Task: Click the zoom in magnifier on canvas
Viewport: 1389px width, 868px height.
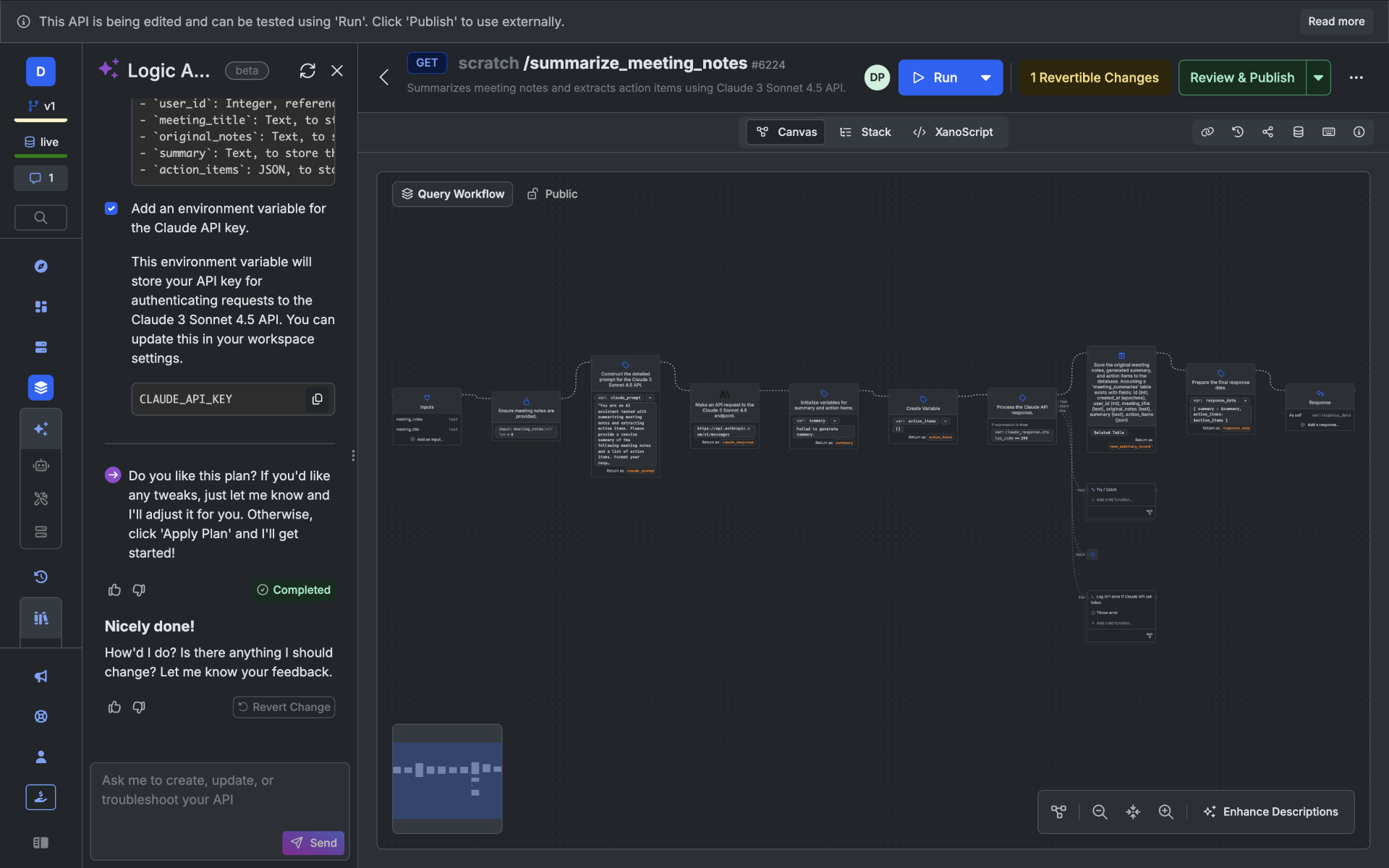Action: point(1165,812)
